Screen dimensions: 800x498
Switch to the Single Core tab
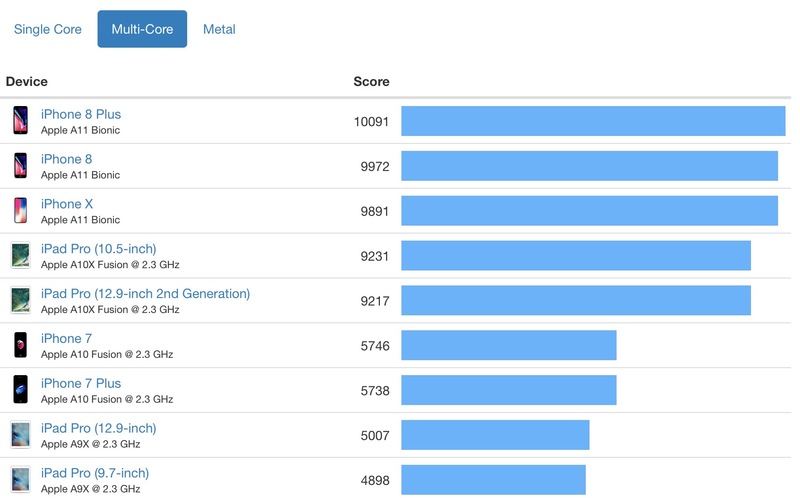click(x=47, y=29)
